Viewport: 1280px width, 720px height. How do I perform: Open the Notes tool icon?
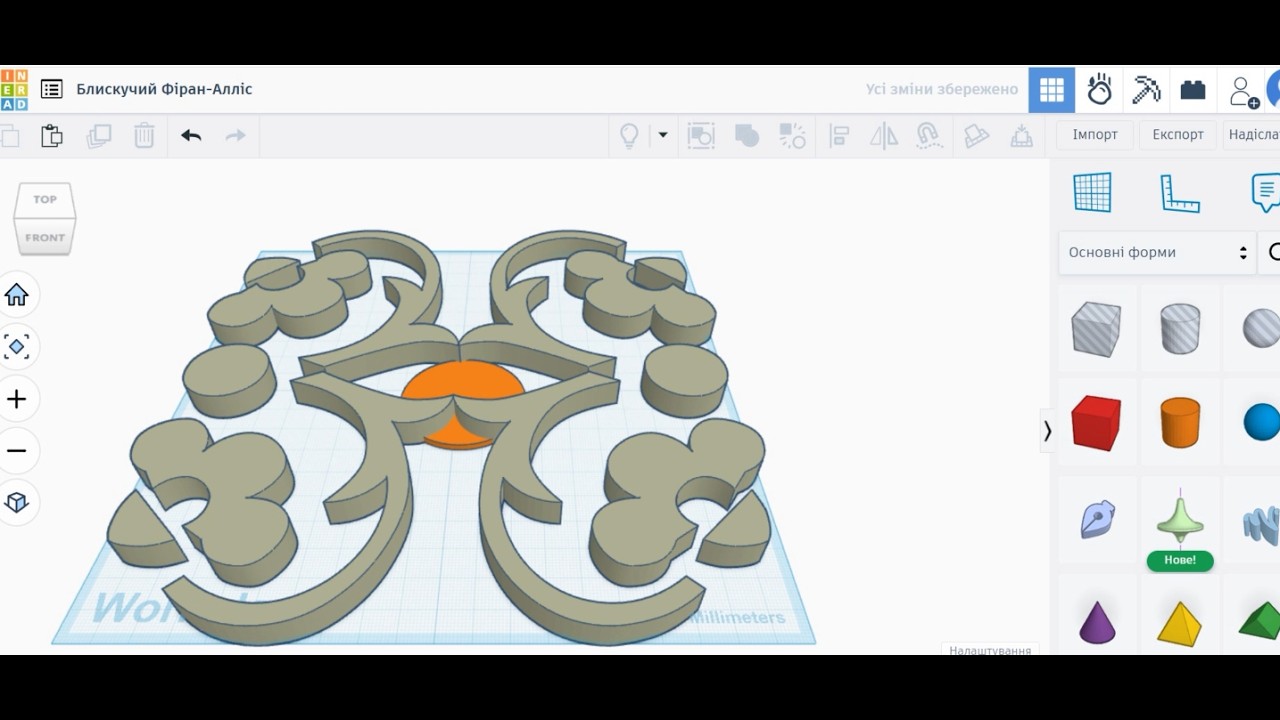(x=1265, y=192)
